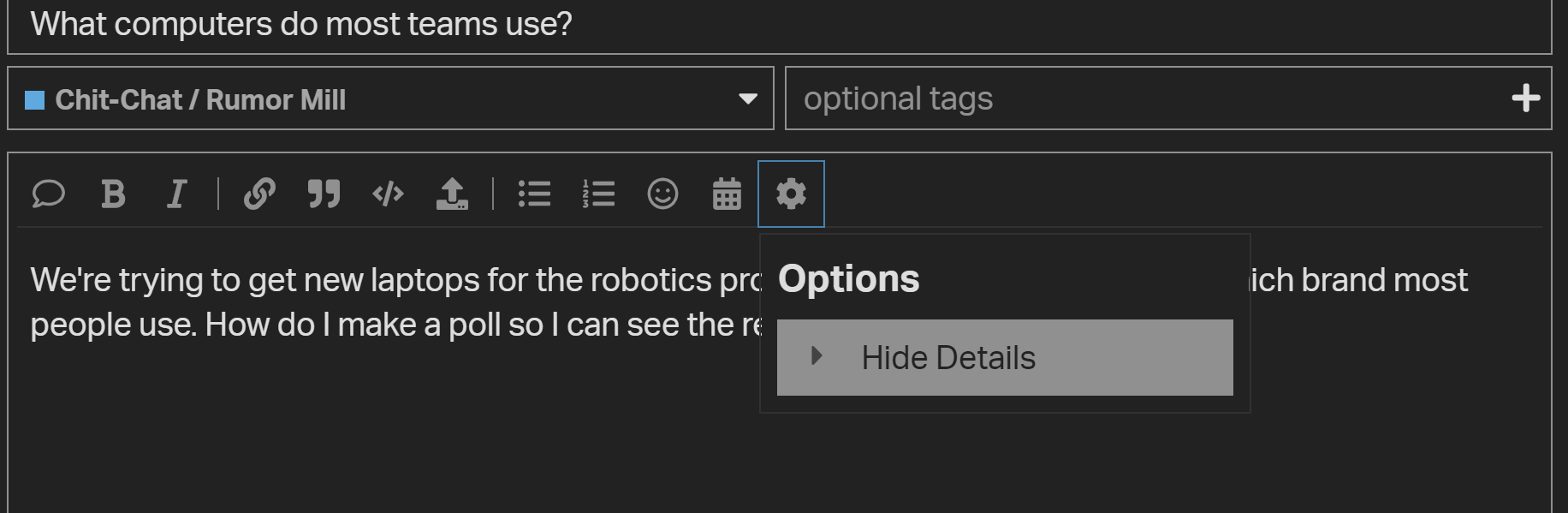Open the calendar date insert tool
Viewport: 1568px width, 513px height.
click(x=727, y=194)
